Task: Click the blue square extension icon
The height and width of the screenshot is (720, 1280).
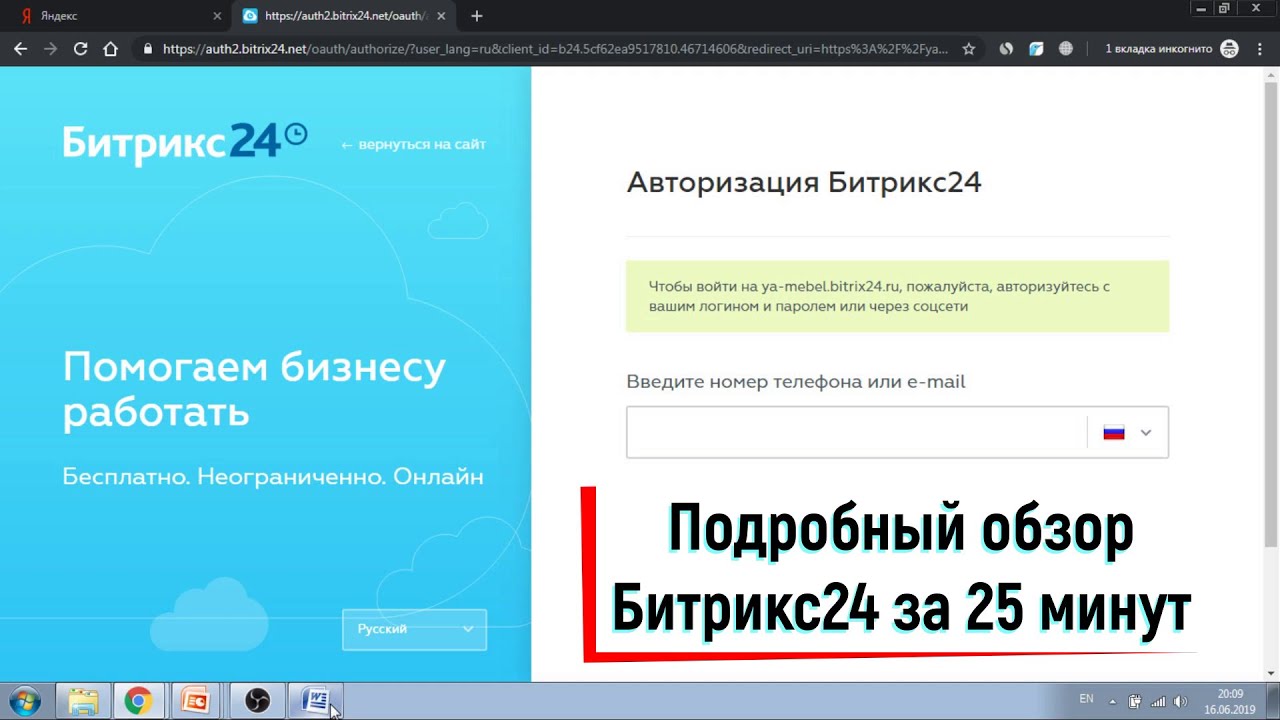Action: click(x=1036, y=48)
